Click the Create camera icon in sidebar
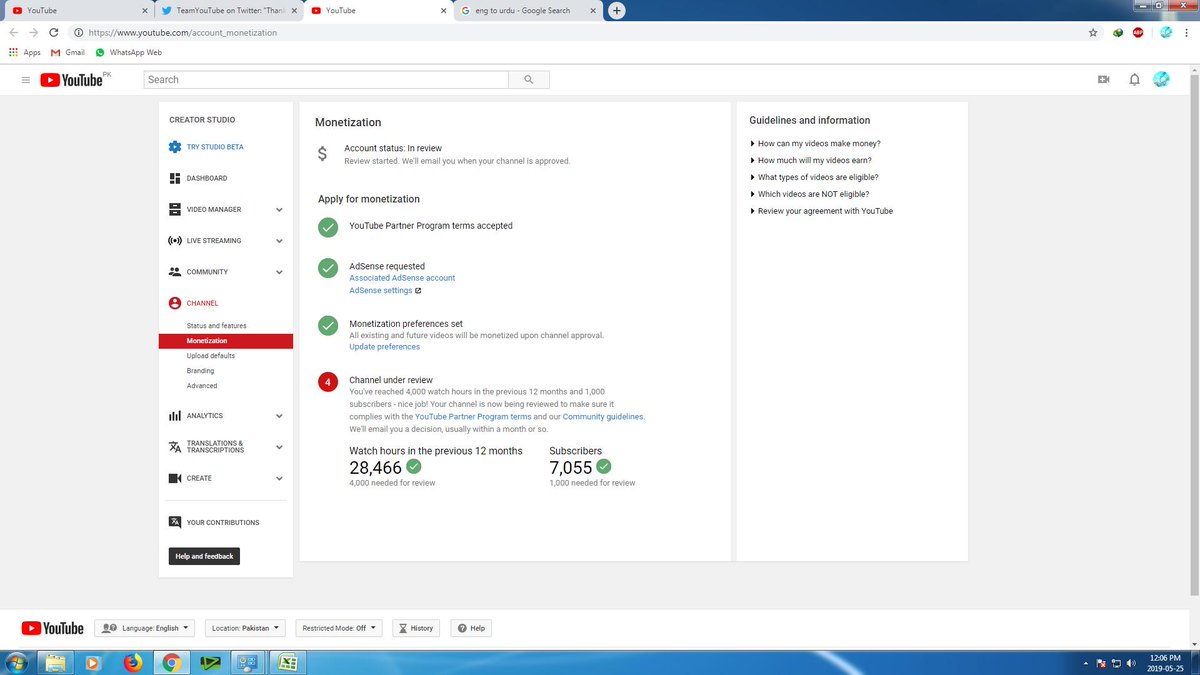 click(175, 478)
